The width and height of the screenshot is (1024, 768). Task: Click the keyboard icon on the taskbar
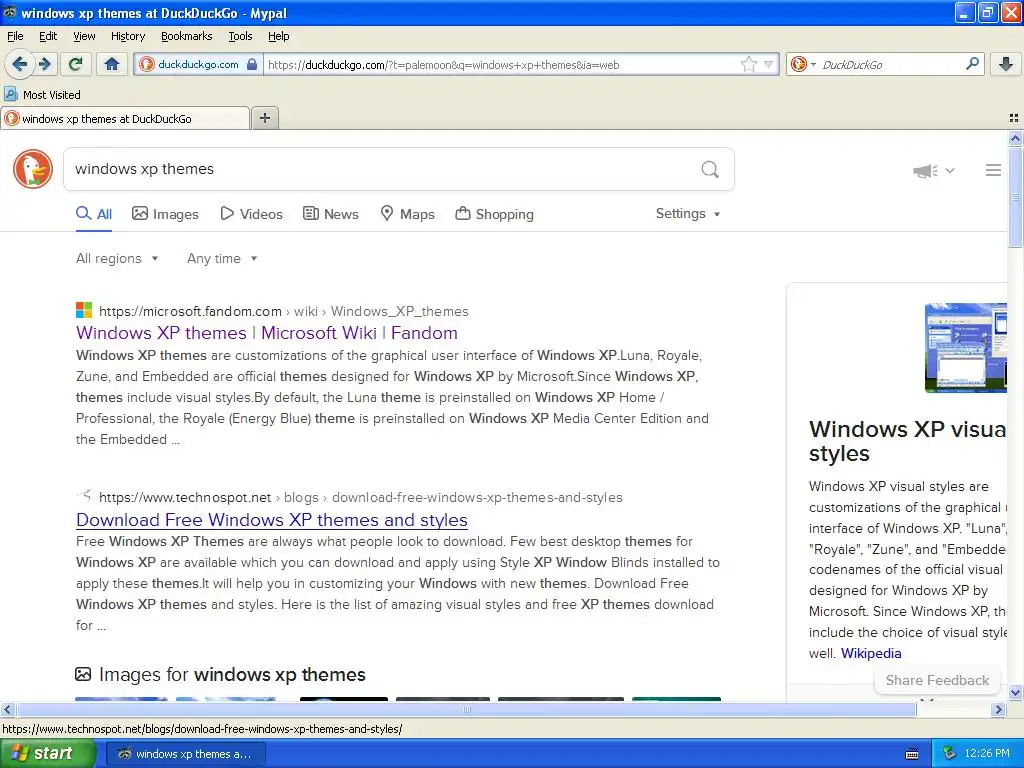click(x=912, y=754)
